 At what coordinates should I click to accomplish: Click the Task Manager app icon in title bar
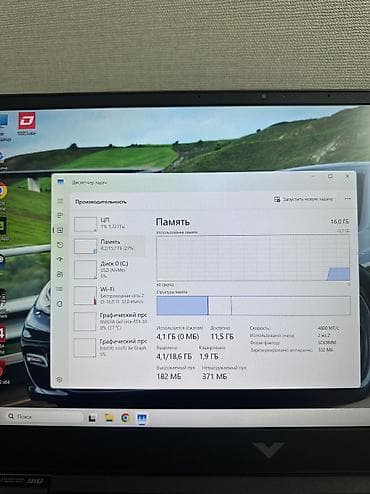click(60, 182)
